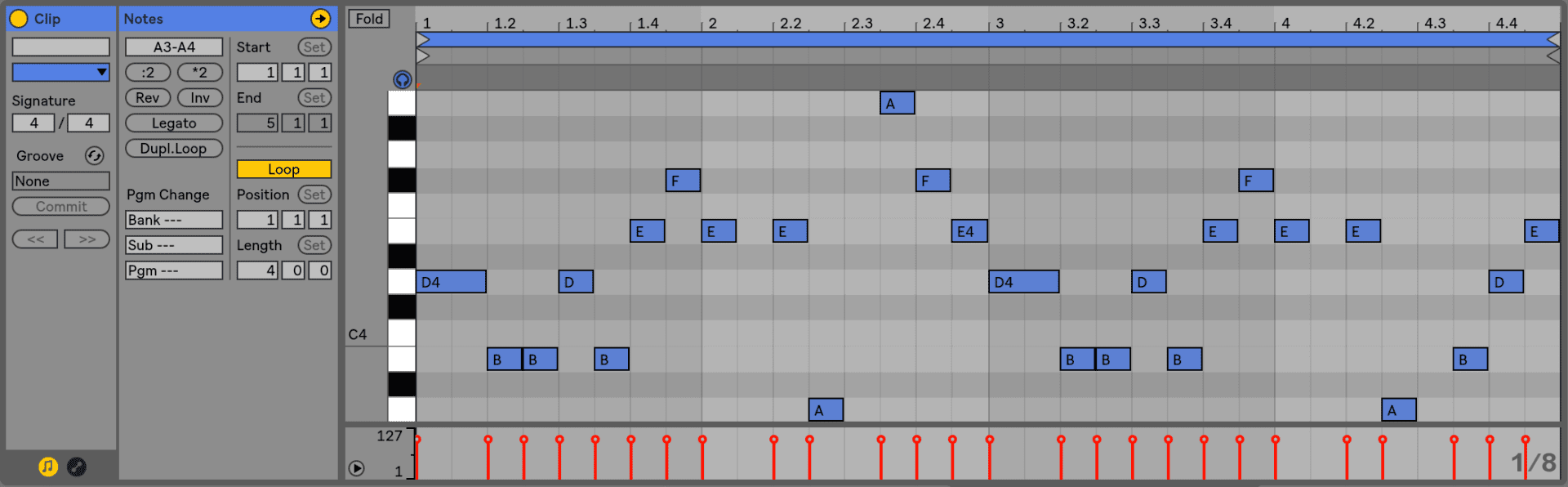Show the Notes box icon at bottom

48,467
